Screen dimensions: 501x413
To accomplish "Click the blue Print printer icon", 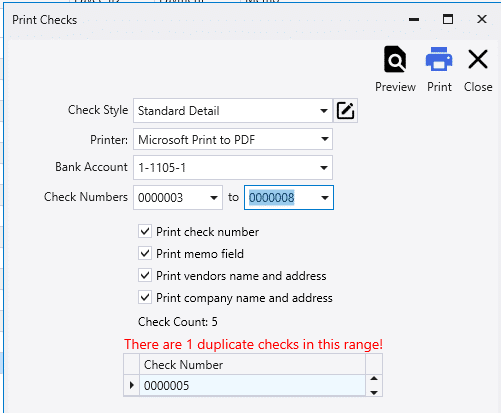I will [x=439, y=59].
